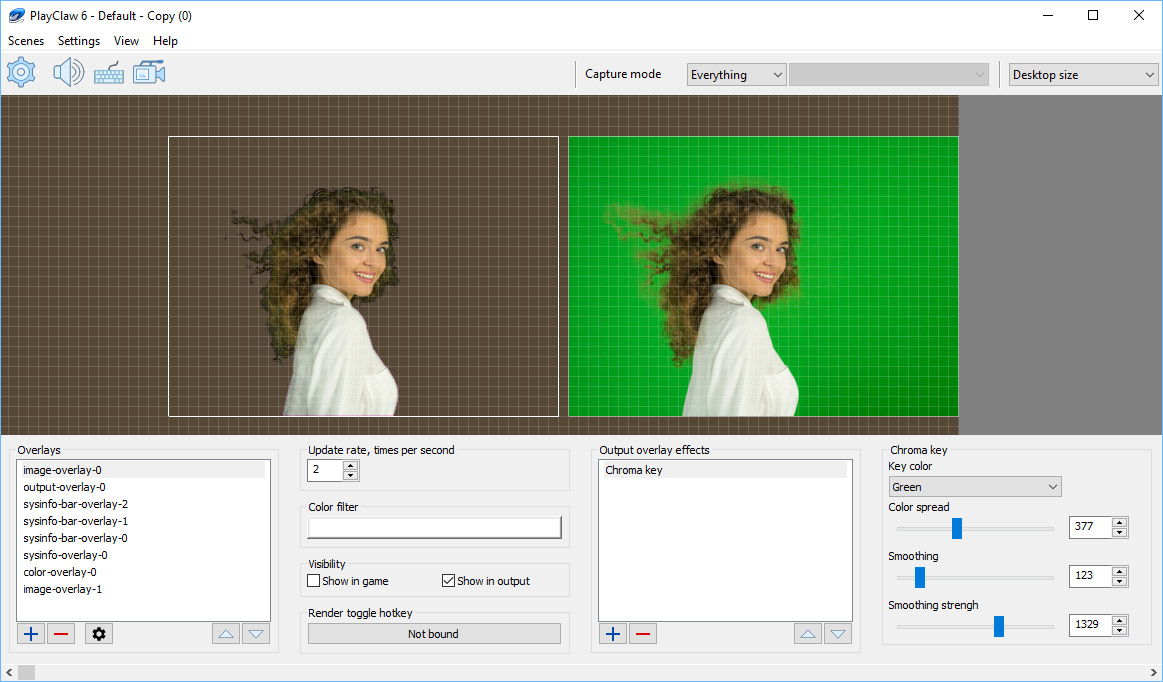The image size is (1163, 682).
Task: Open the general settings gear icon
Action: pos(20,71)
